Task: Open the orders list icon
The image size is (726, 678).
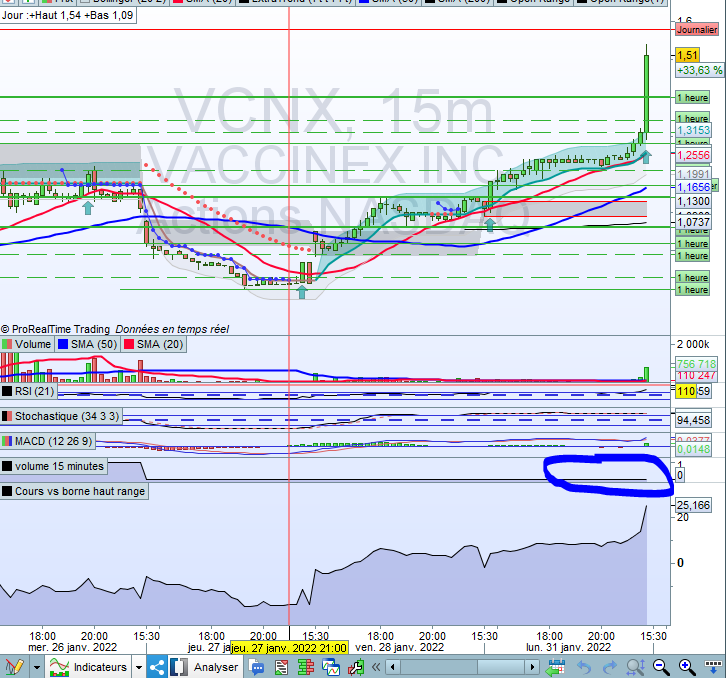Action: pyautogui.click(x=281, y=667)
